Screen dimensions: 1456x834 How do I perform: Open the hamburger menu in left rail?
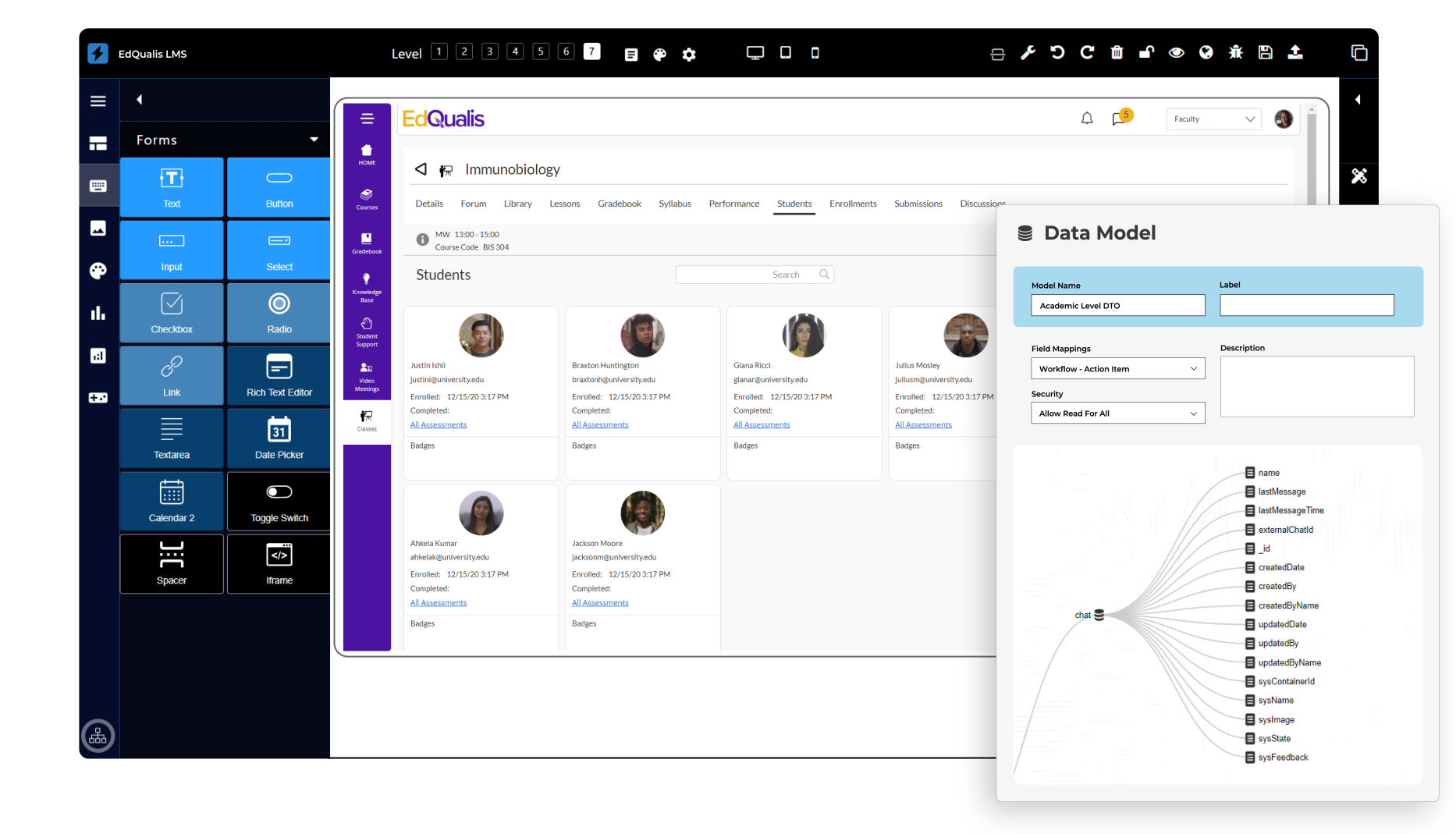[x=98, y=101]
